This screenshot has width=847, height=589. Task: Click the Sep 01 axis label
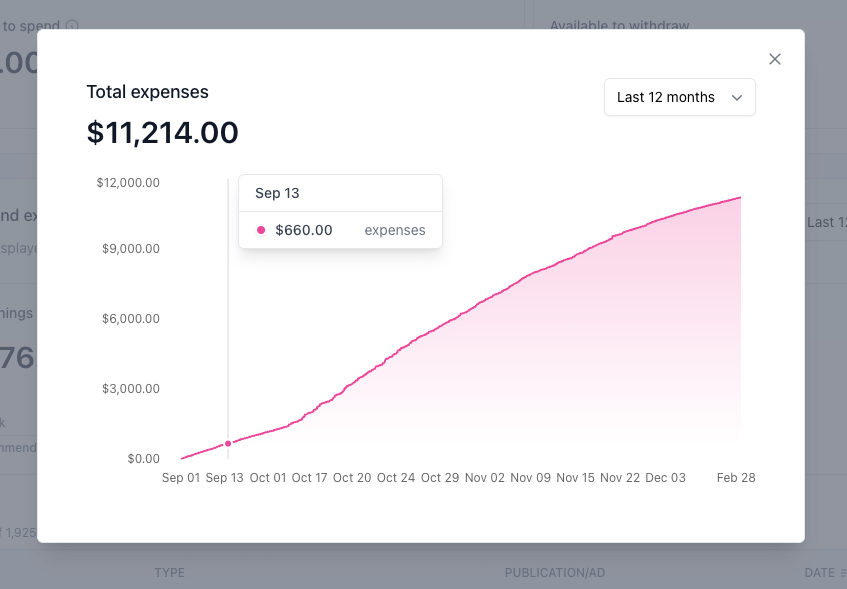[181, 478]
